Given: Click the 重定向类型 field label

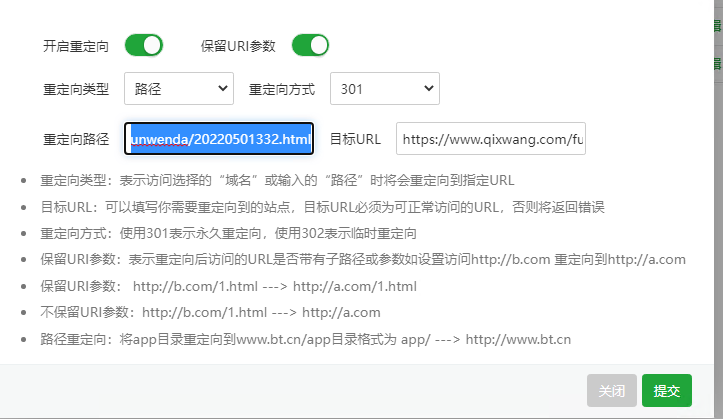Looking at the screenshot, I should coord(76,89).
